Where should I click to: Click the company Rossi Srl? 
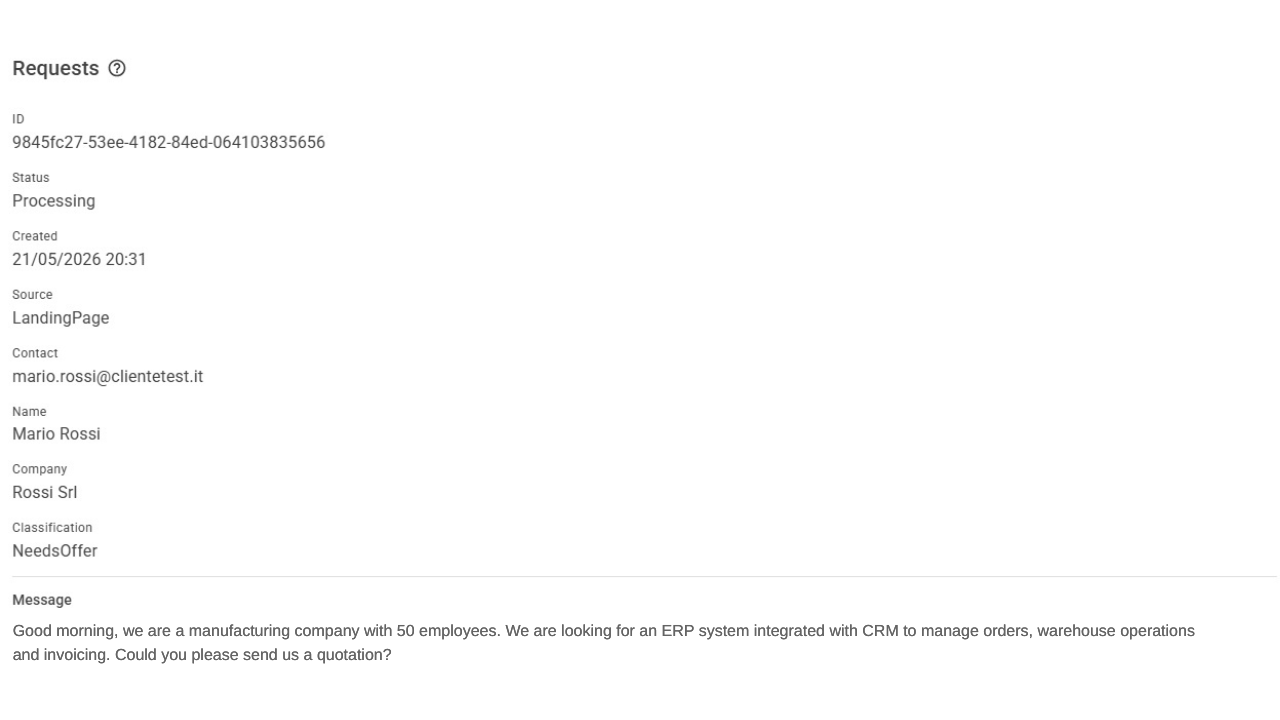coord(44,492)
